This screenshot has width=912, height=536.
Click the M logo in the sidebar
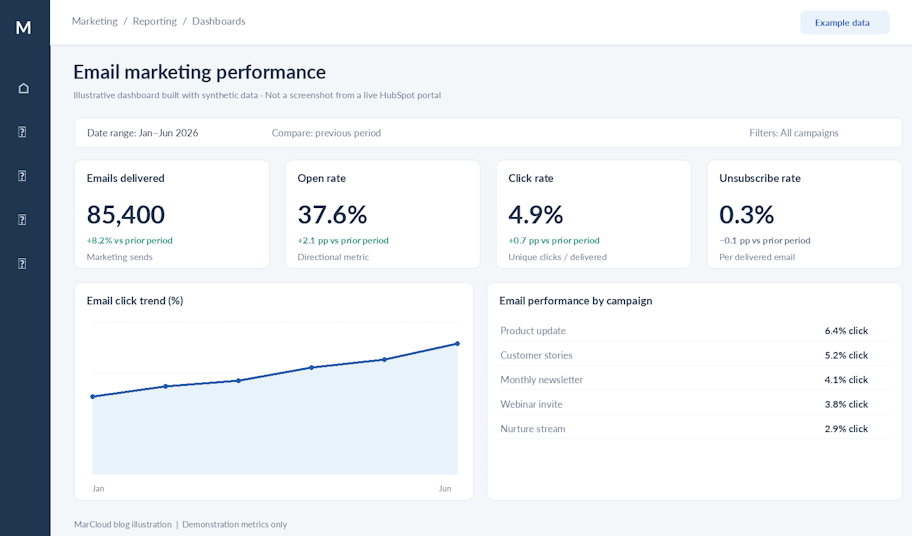(23, 27)
